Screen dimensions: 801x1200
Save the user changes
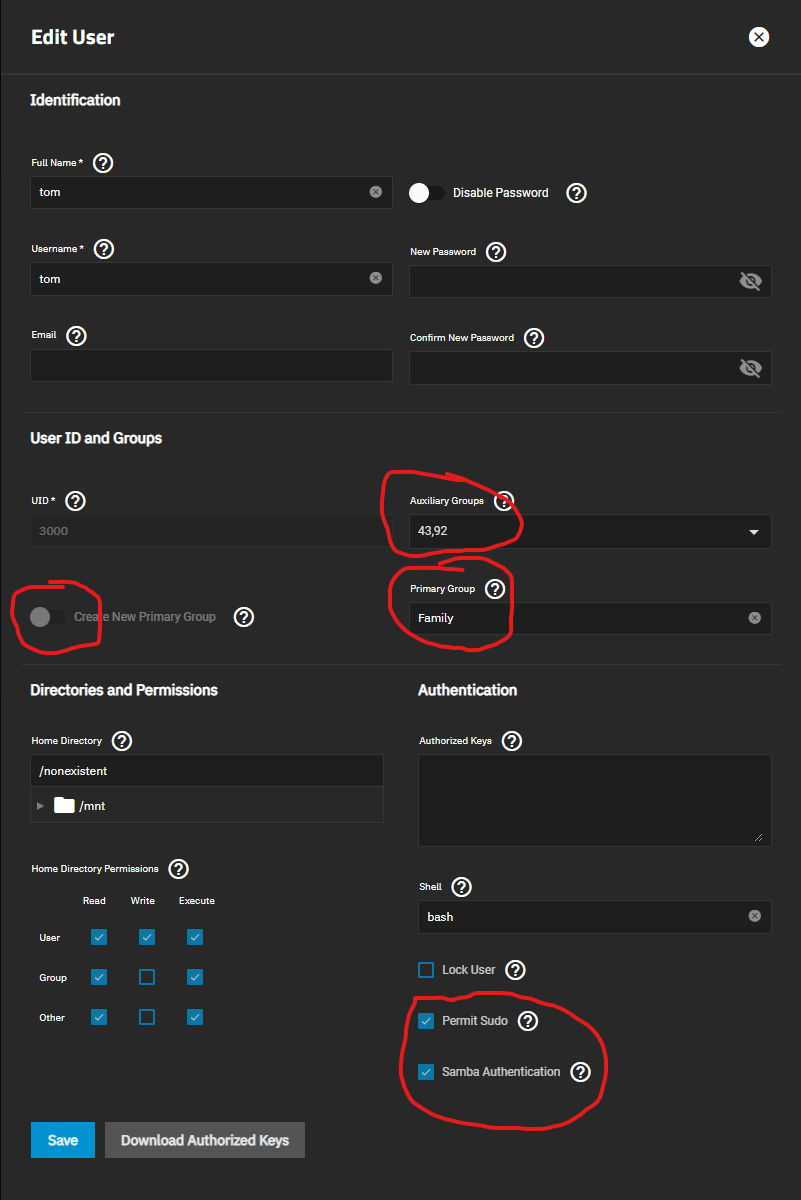(x=63, y=1140)
